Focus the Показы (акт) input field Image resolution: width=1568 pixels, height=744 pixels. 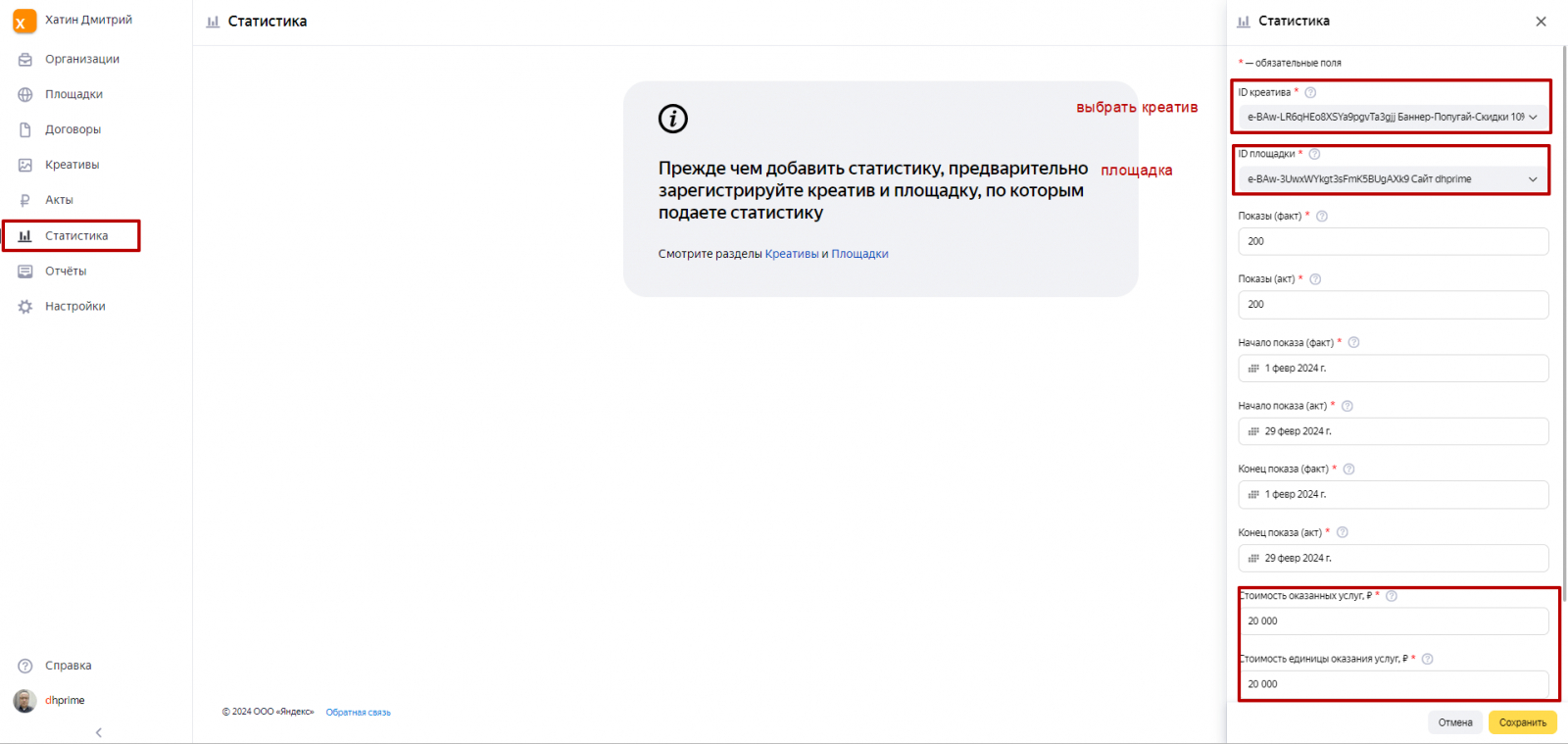point(1393,305)
